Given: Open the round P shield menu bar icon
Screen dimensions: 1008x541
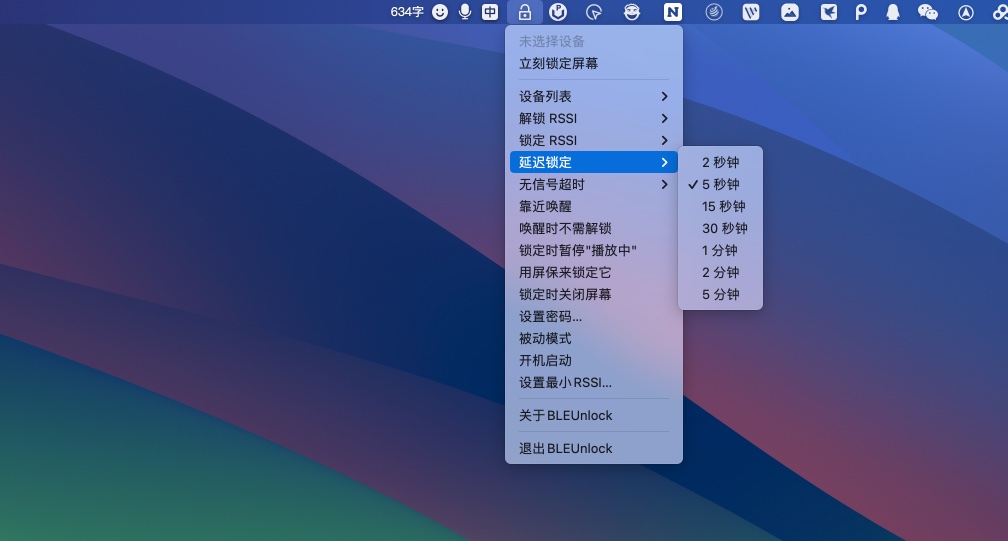Looking at the screenshot, I should [x=558, y=12].
